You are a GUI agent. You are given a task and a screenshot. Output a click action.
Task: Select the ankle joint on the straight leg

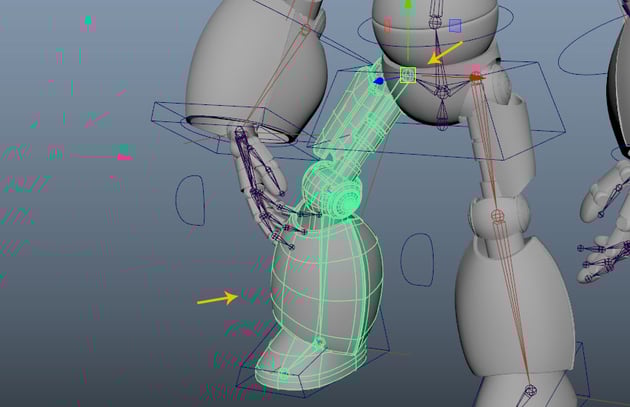point(530,390)
